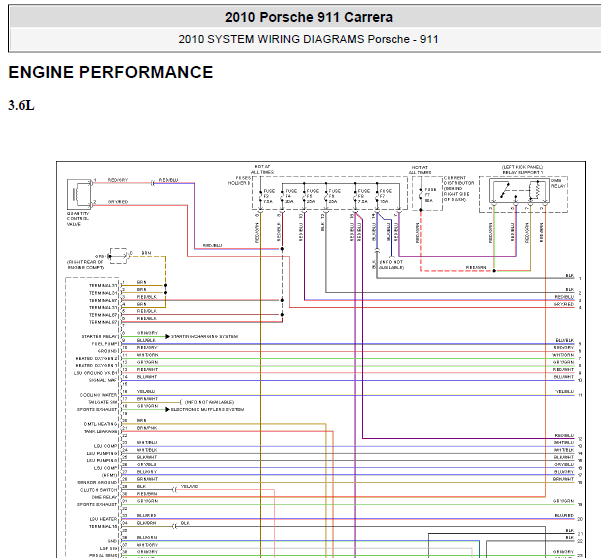Click the dashed ground connector symbol

118,256
